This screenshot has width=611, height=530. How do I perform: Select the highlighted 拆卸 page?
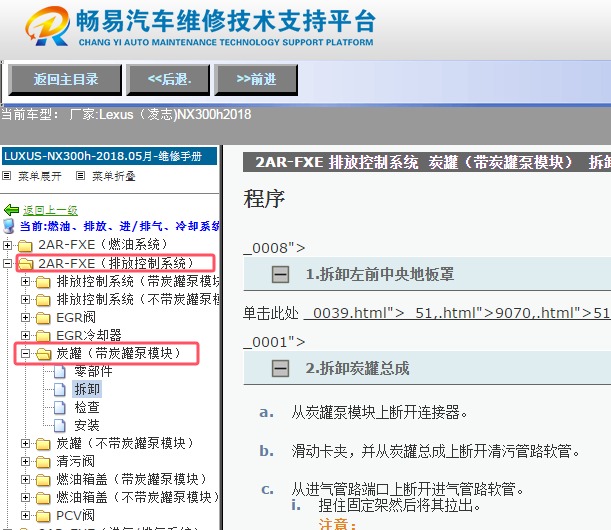pyautogui.click(x=87, y=389)
